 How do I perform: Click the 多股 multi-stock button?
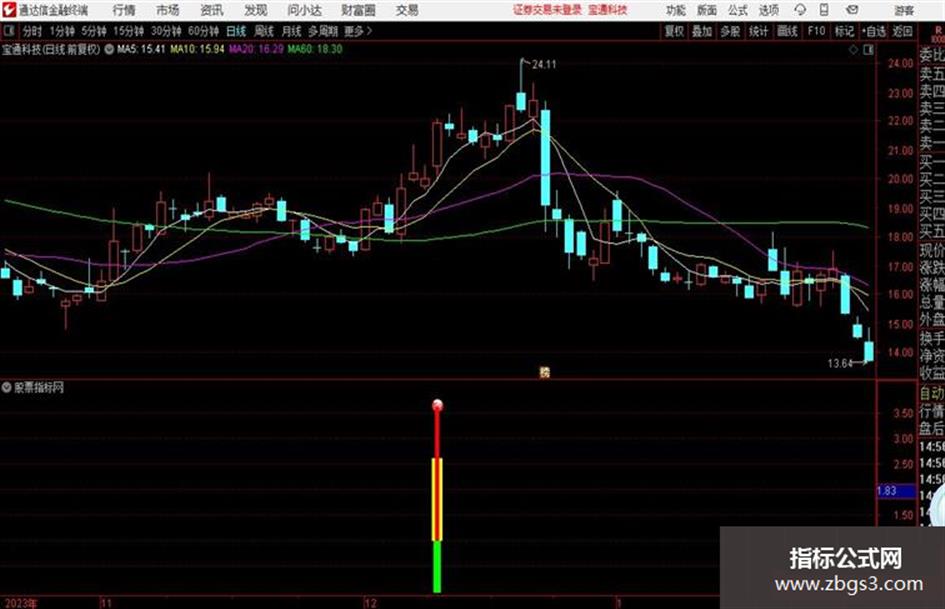[x=730, y=31]
